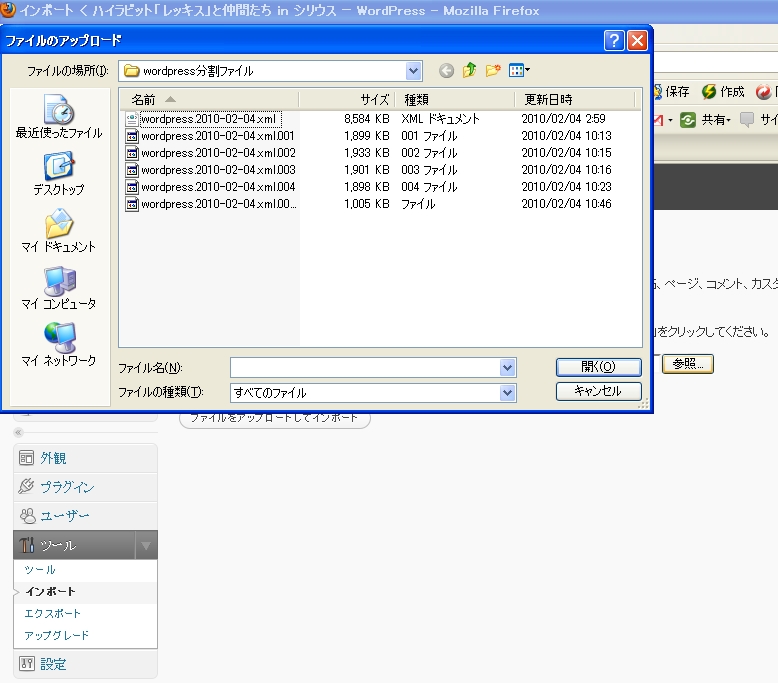Click the 設定 sidebar icon in WordPress
The height and width of the screenshot is (683, 778).
[26, 664]
